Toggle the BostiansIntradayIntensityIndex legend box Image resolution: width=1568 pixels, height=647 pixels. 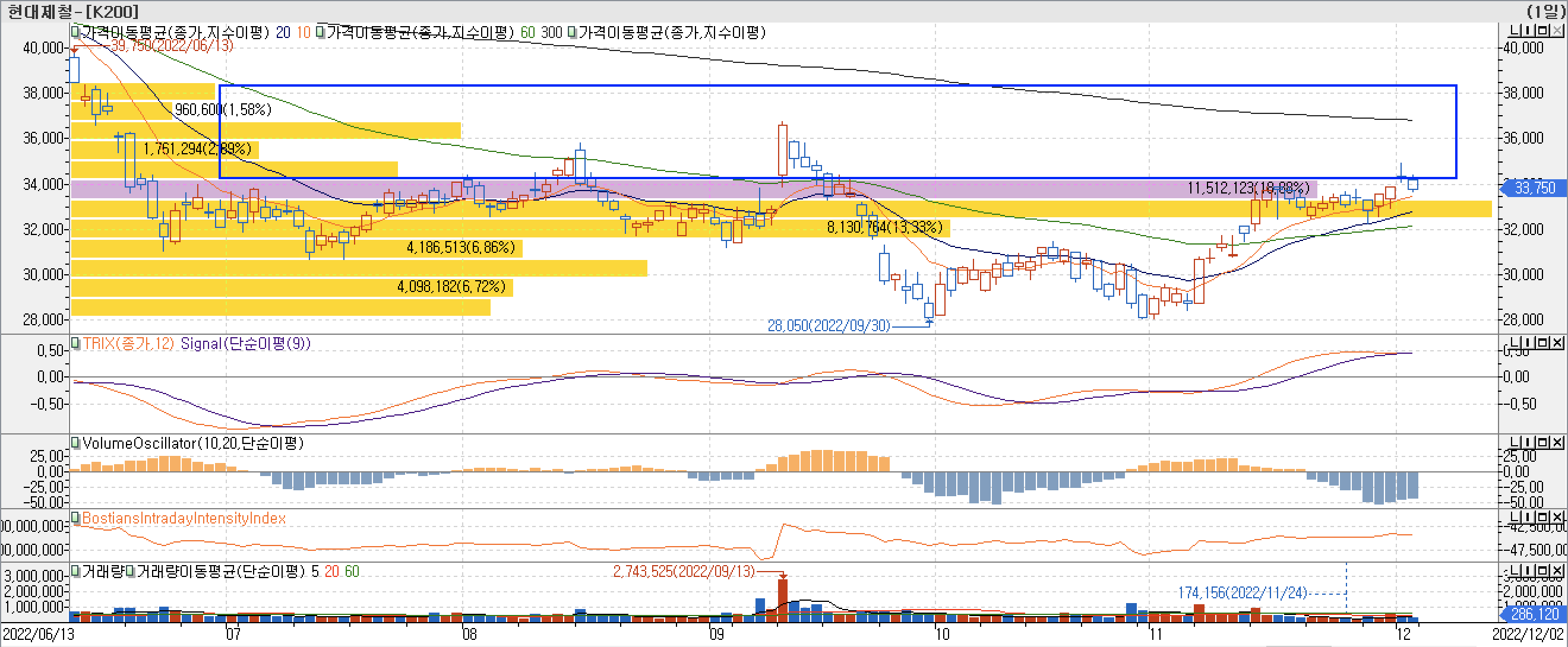(75, 518)
